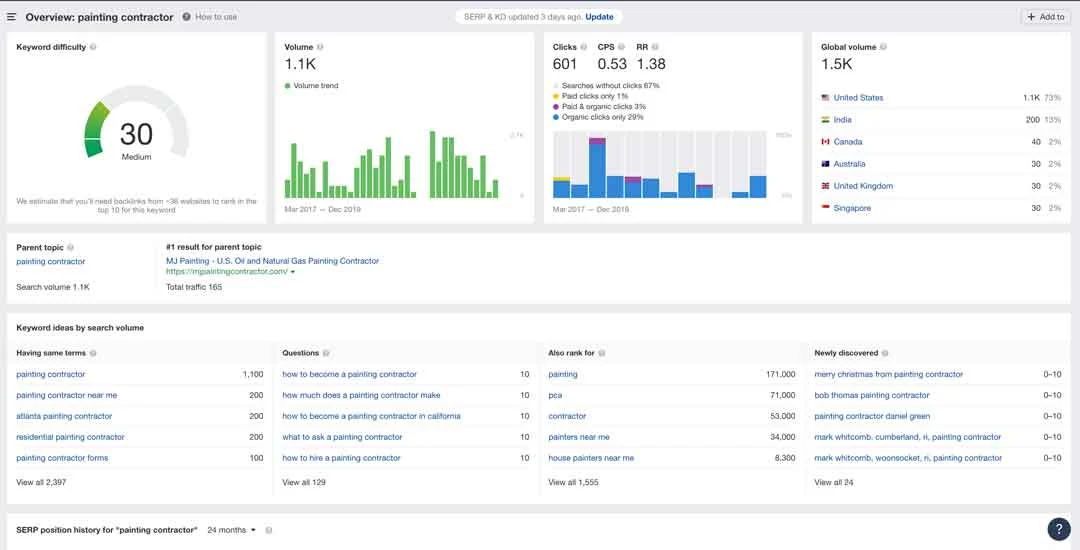Image resolution: width=1080 pixels, height=550 pixels.
Task: Click the Newly discovered info icon
Action: (x=884, y=353)
